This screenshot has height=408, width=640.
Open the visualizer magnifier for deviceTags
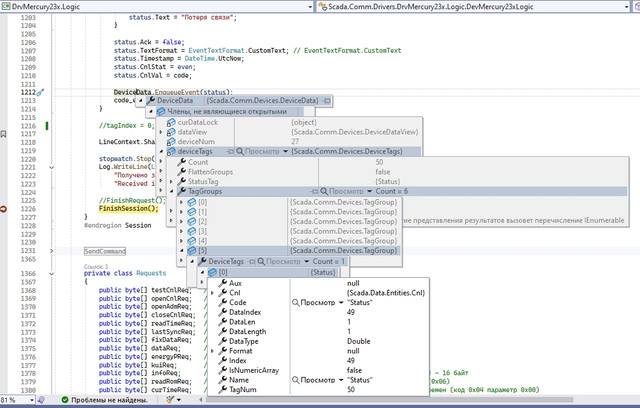click(240, 151)
